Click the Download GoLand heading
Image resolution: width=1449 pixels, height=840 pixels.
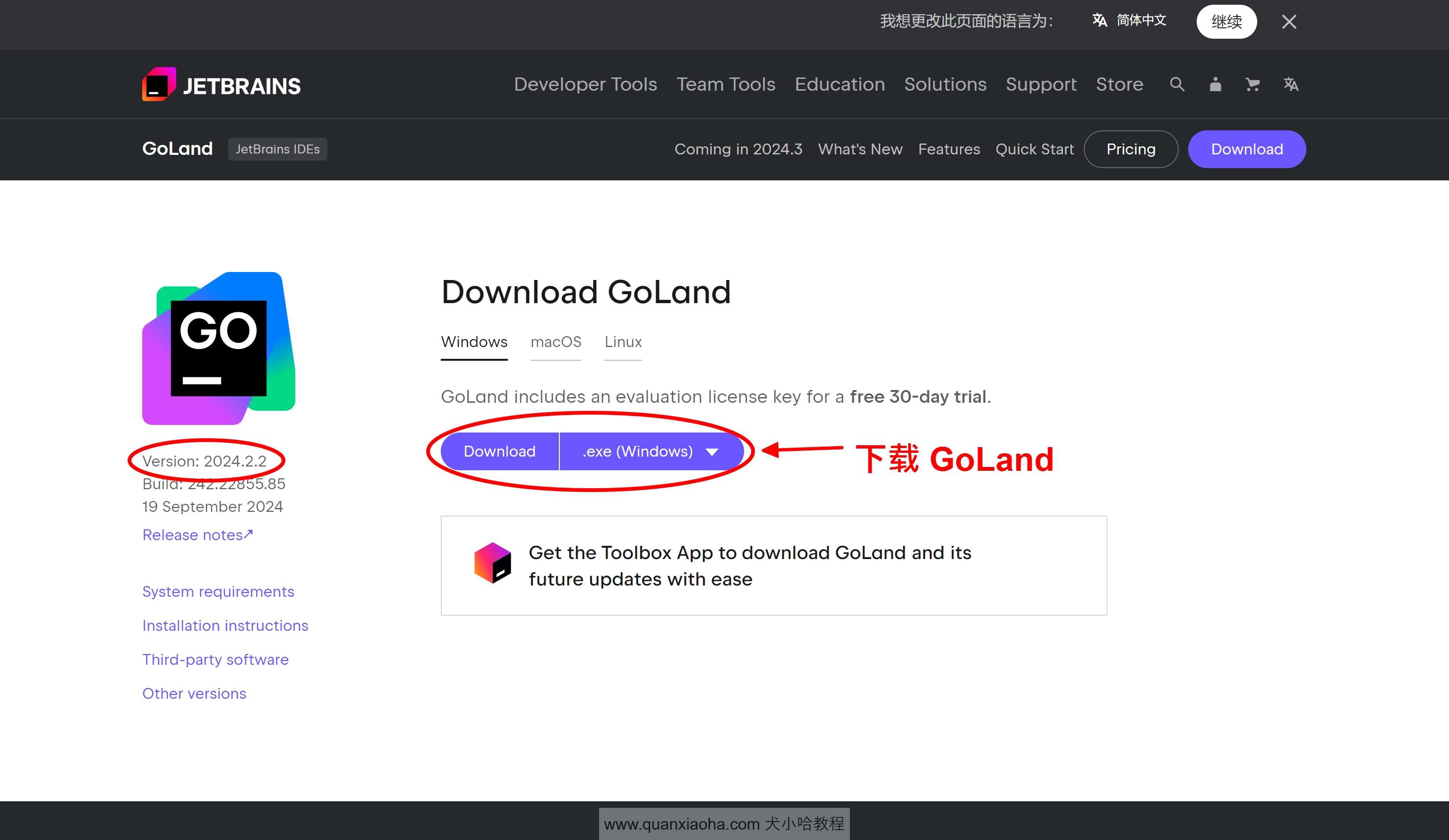click(585, 292)
